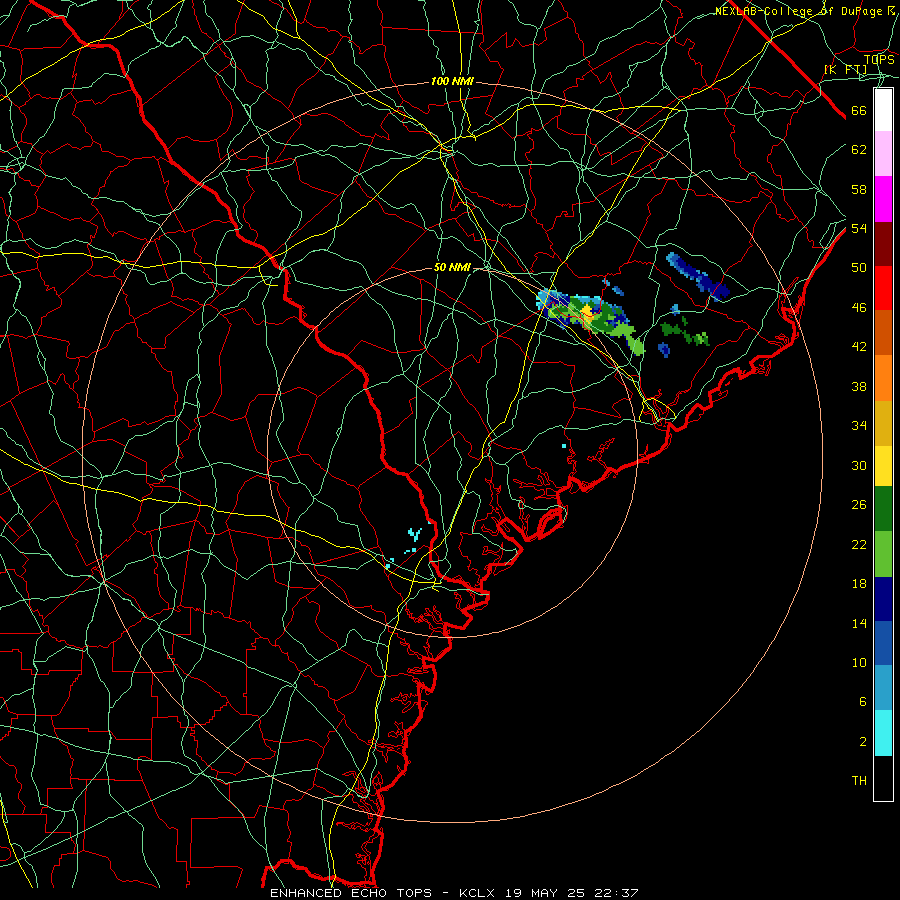Click the K FT units label
Image resolution: width=900 pixels, height=900 pixels.
click(846, 69)
